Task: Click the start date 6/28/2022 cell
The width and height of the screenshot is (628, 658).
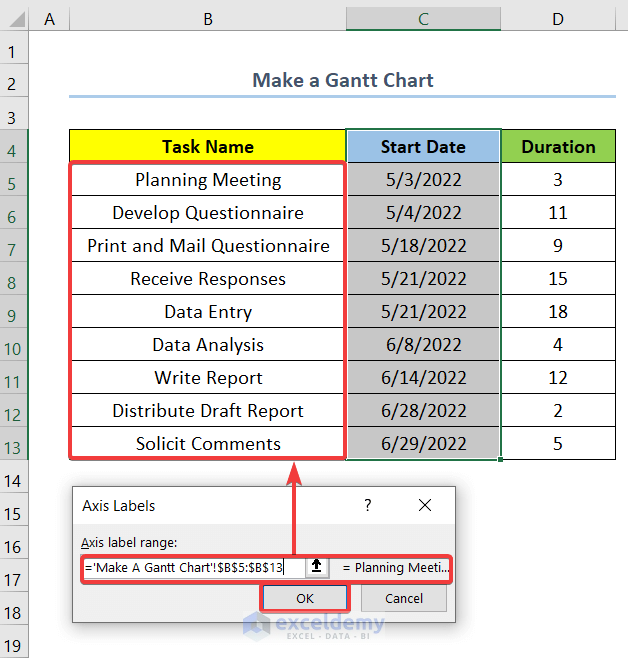Action: tap(423, 410)
